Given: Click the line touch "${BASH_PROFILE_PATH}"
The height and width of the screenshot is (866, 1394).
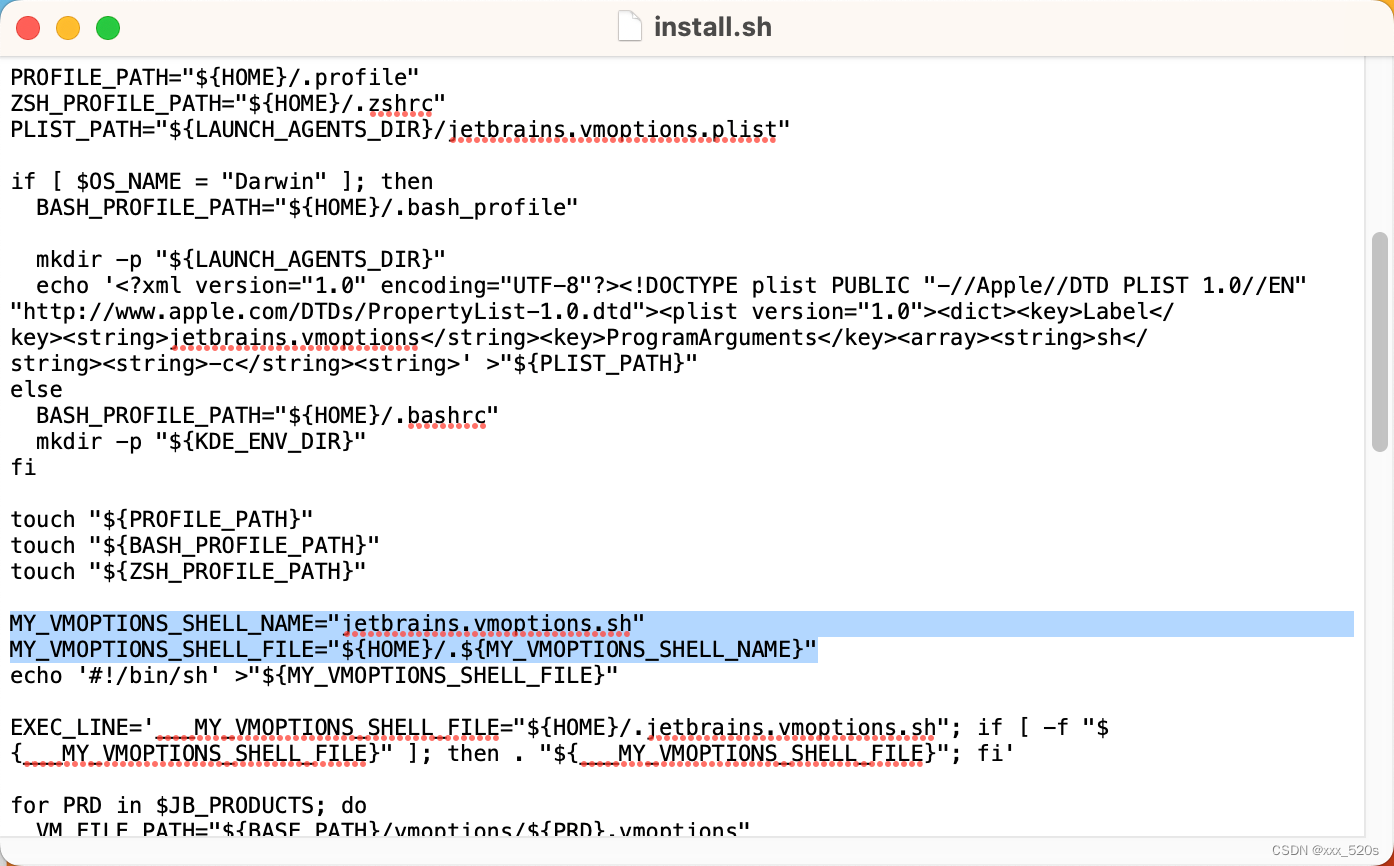Looking at the screenshot, I should pos(195,545).
